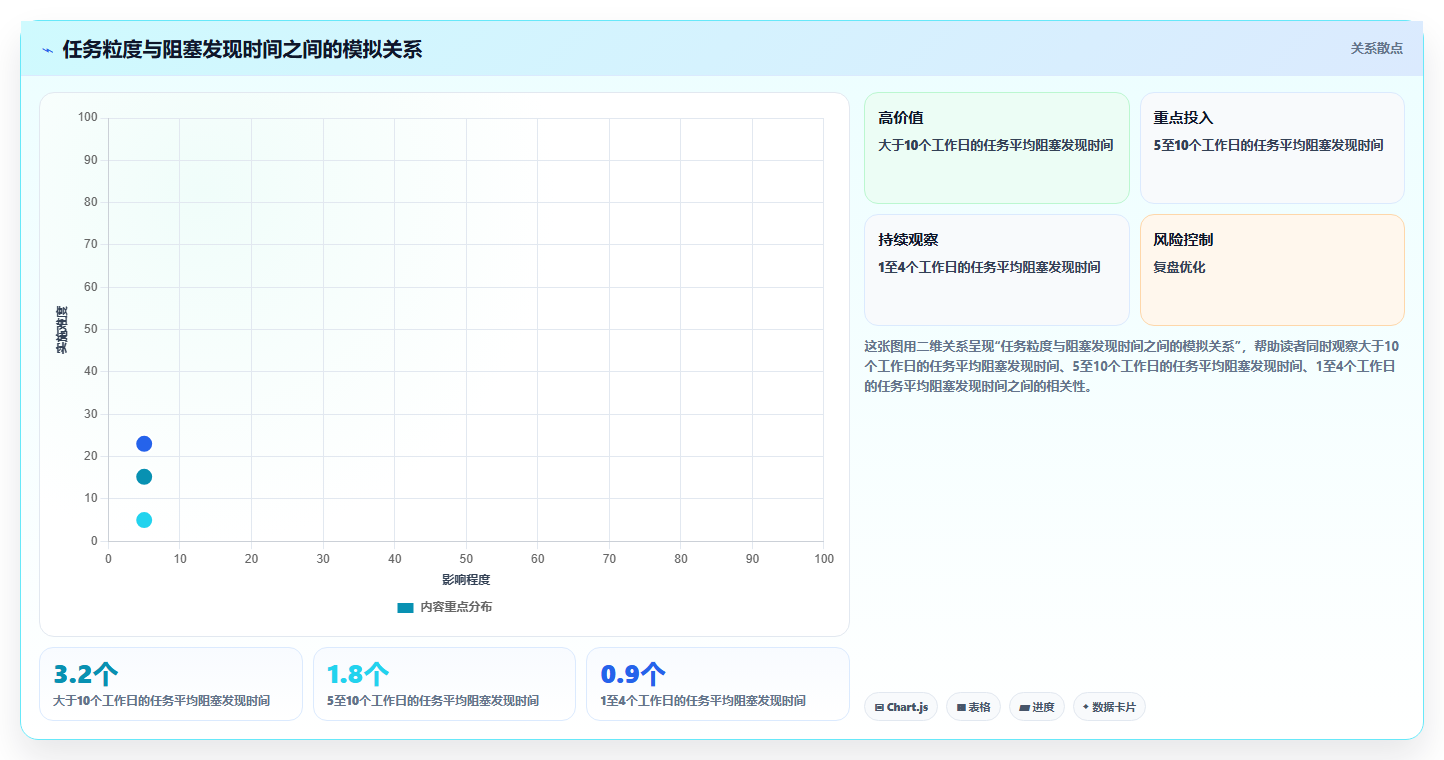
Task: Open the 高价值 card
Action: click(996, 148)
